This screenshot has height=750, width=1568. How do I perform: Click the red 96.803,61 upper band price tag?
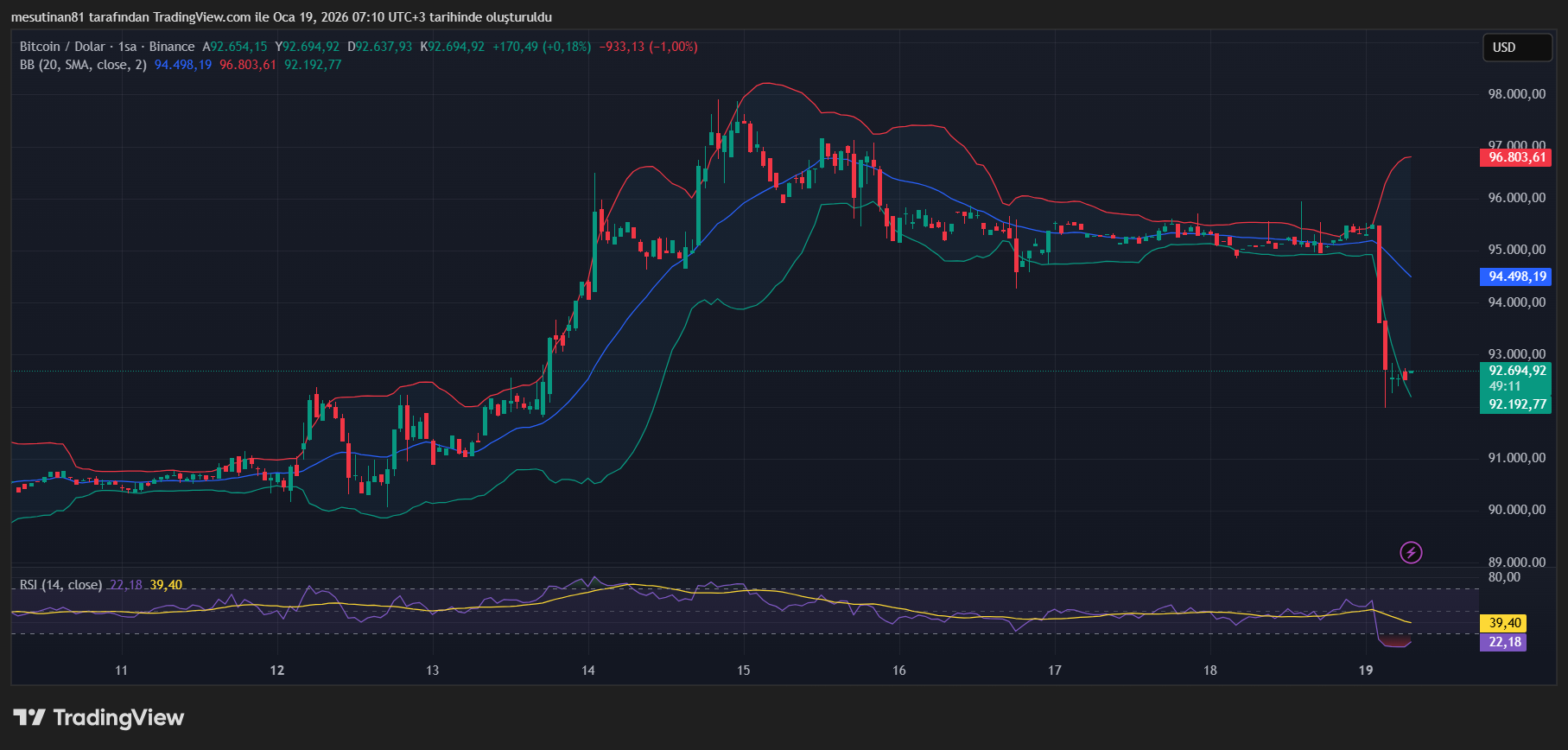pos(1516,157)
